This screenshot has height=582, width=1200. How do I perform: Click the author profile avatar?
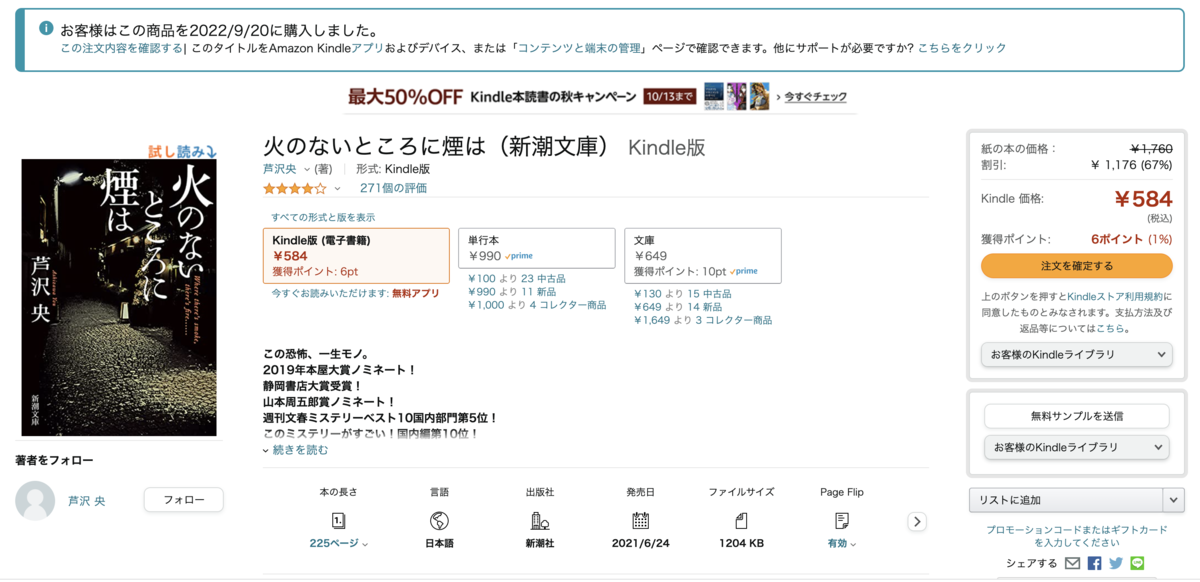[x=35, y=501]
